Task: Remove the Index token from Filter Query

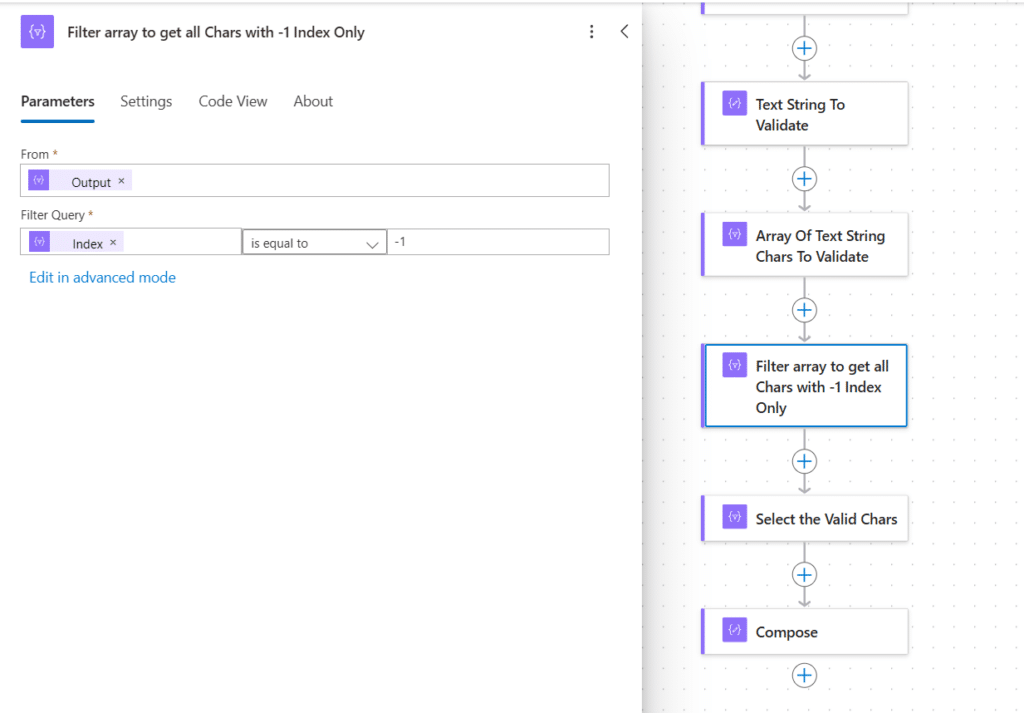Action: (113, 243)
